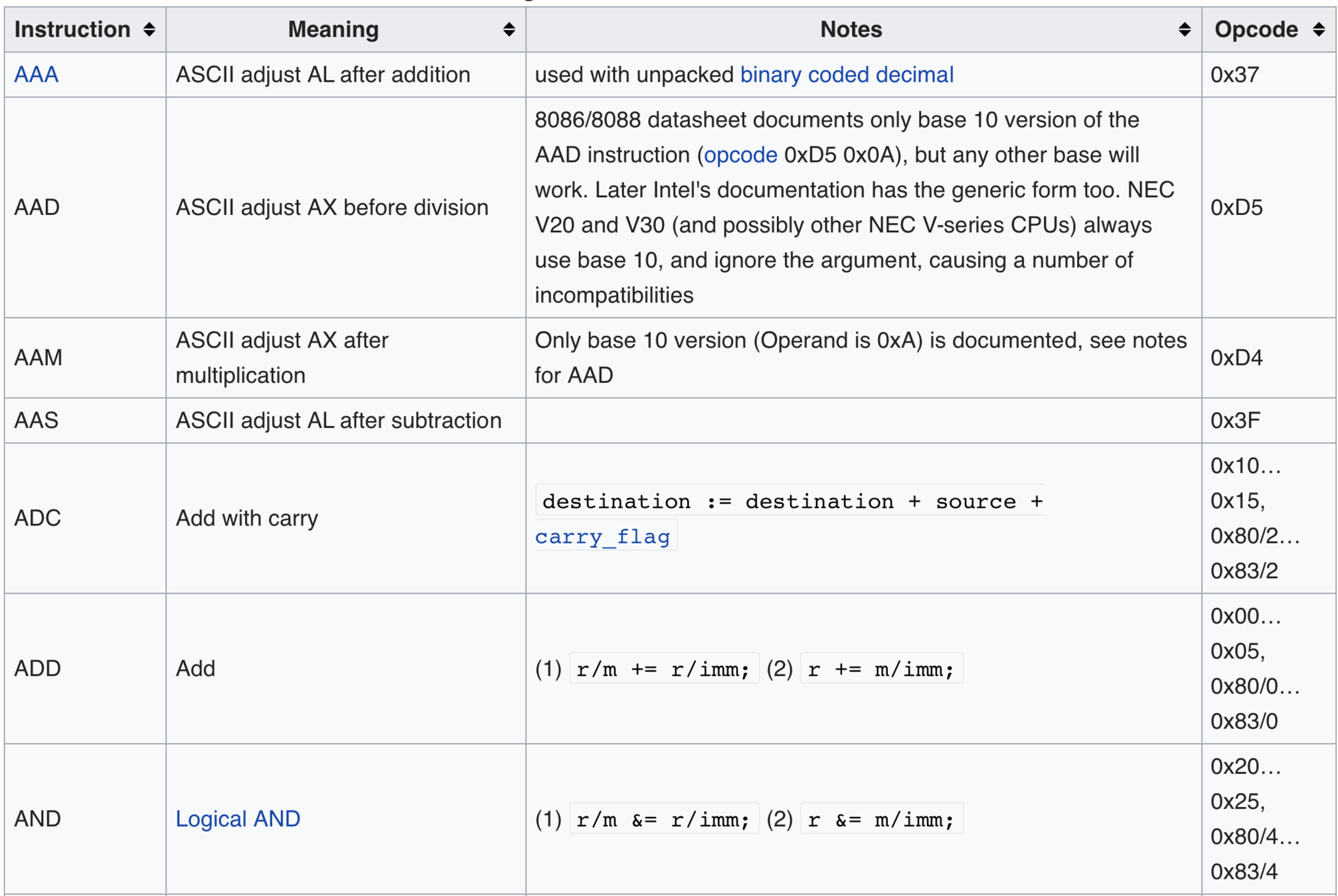Click the 0x37 opcode cell
The image size is (1338, 896).
pyautogui.click(x=1234, y=74)
